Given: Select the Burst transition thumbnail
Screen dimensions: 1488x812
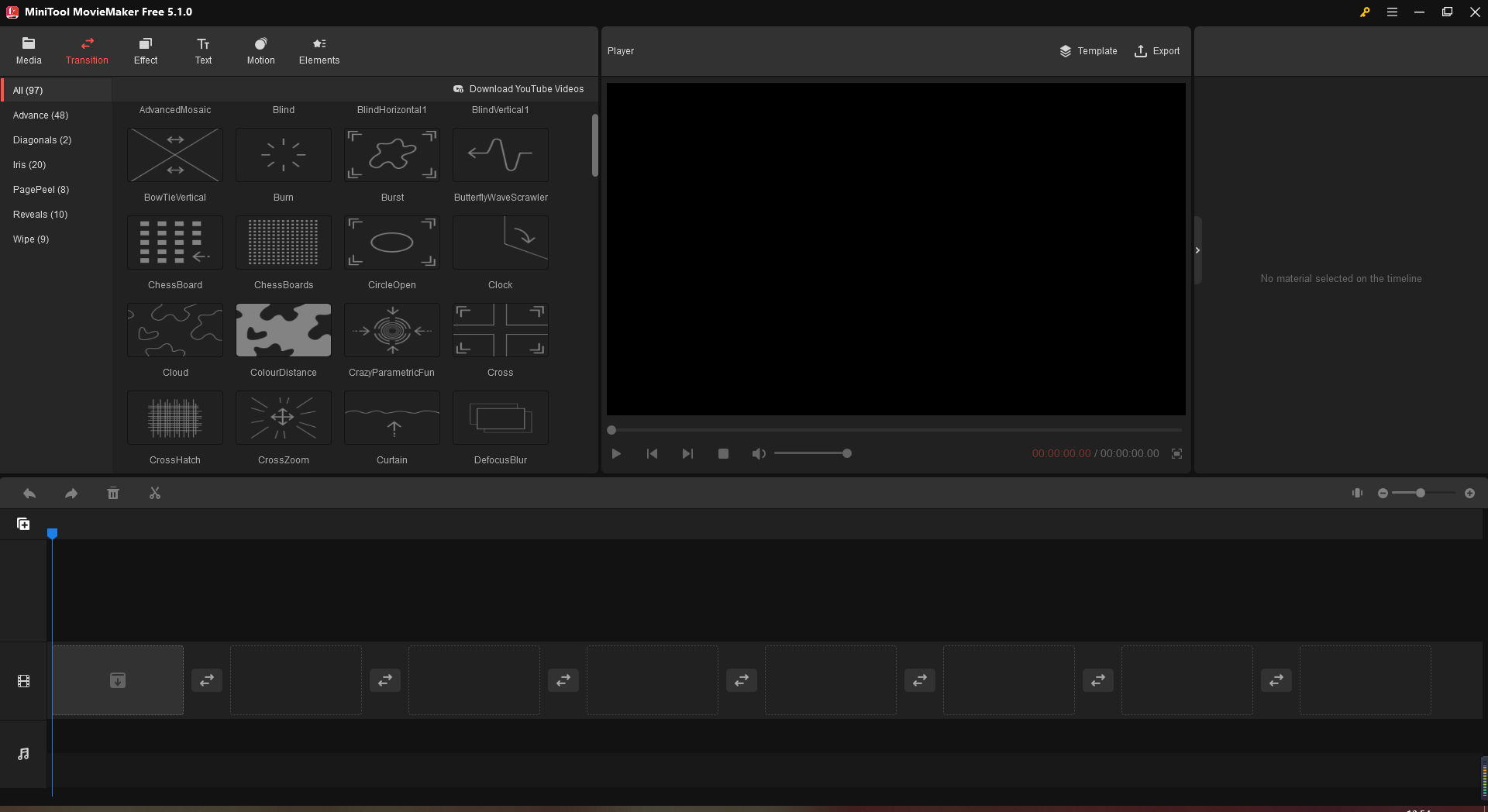Looking at the screenshot, I should click(x=392, y=155).
